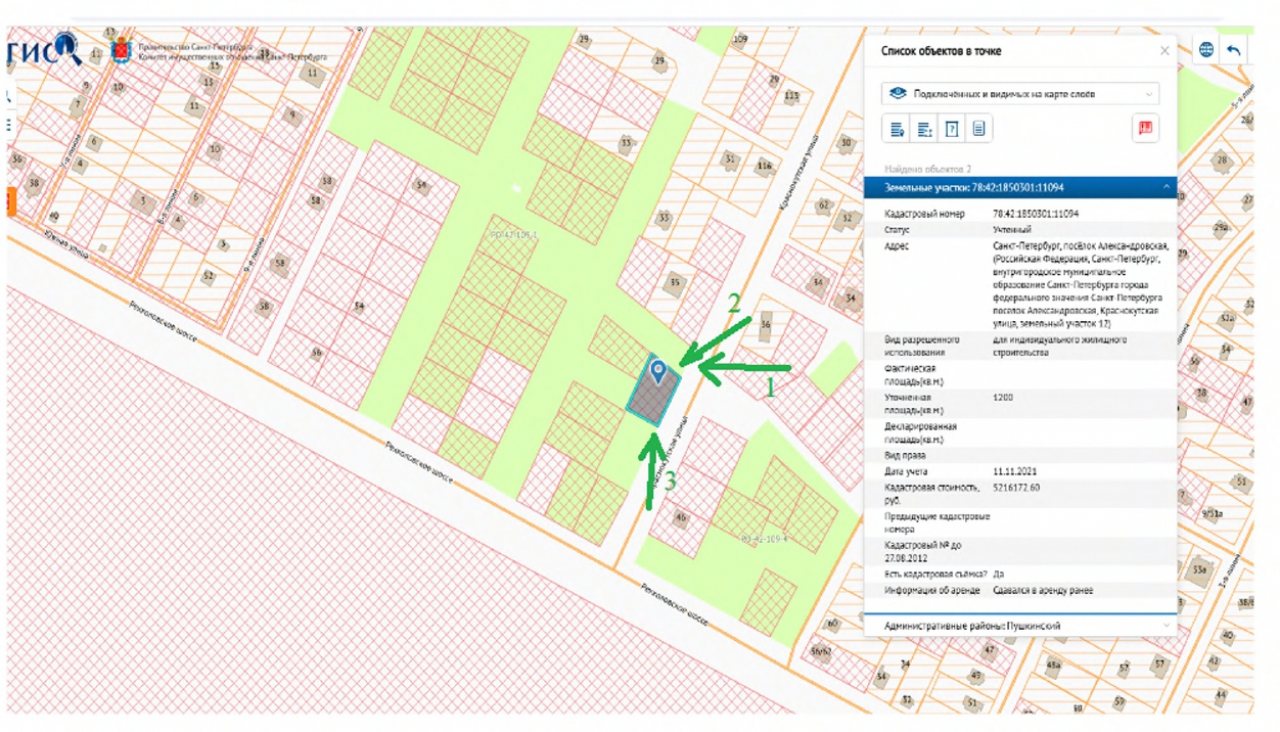
Task: Click the globe icon button
Action: 1206,50
